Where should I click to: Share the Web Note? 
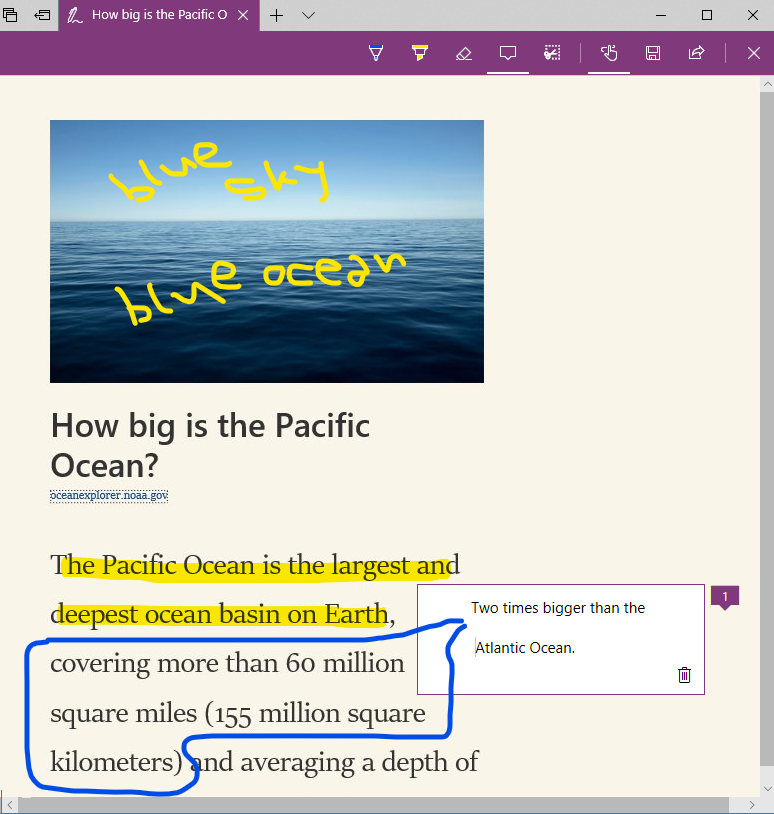click(696, 53)
